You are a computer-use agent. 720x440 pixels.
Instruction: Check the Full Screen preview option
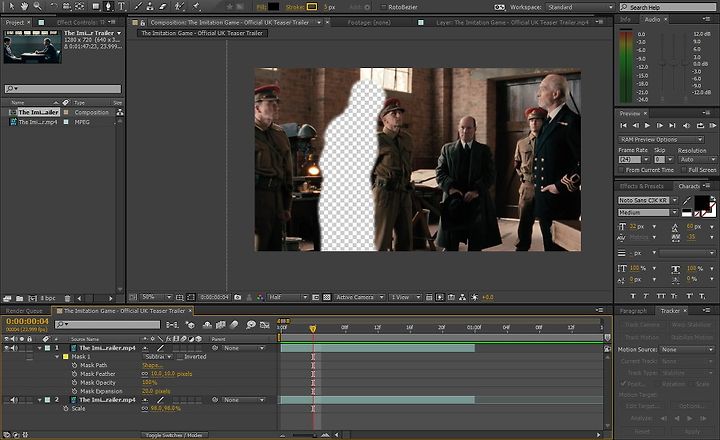[x=684, y=170]
